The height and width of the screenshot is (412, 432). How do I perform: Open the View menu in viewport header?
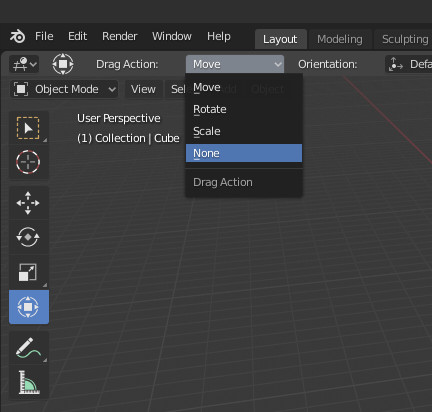(143, 89)
